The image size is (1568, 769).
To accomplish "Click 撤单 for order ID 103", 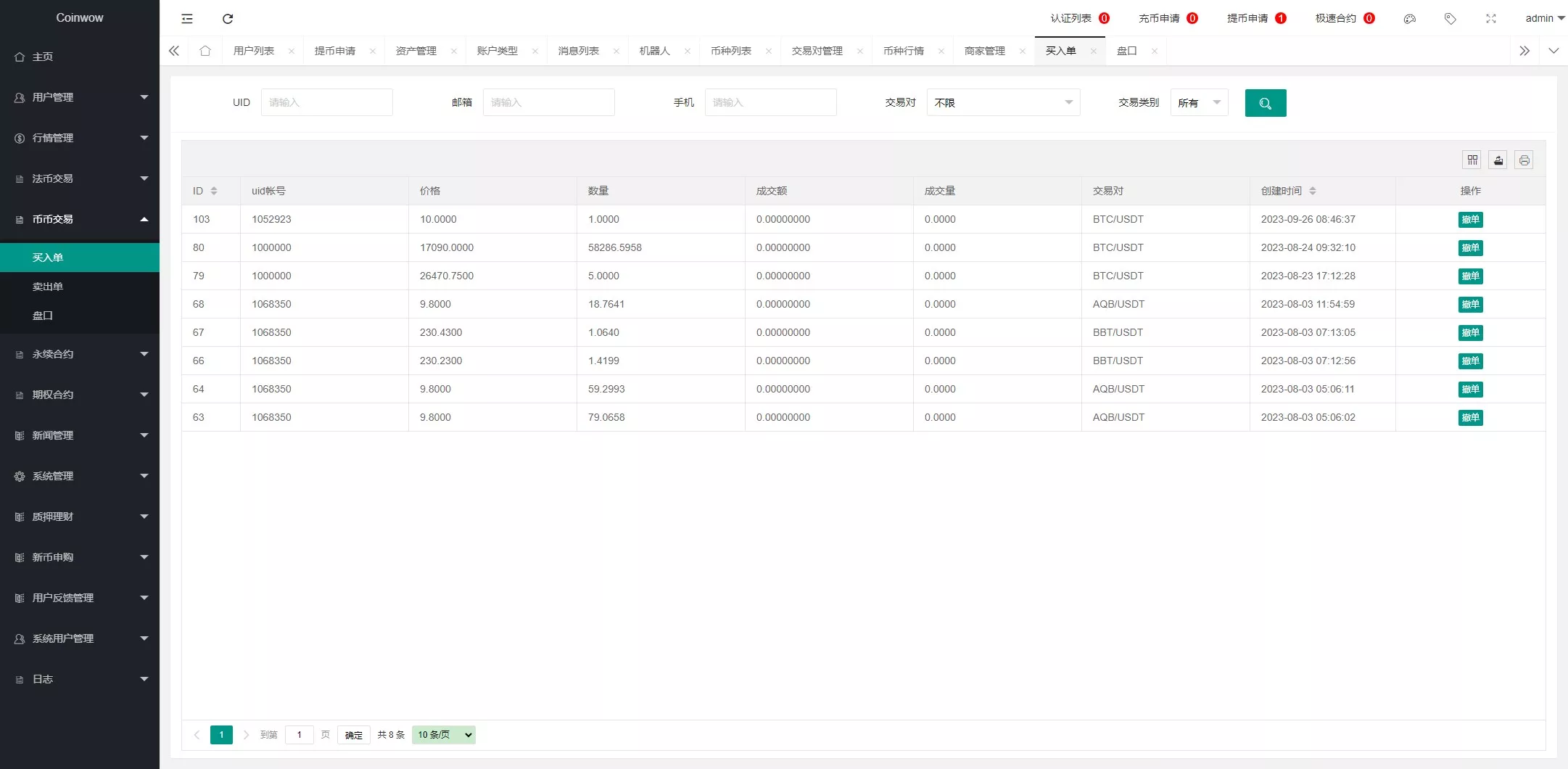I will click(1470, 220).
